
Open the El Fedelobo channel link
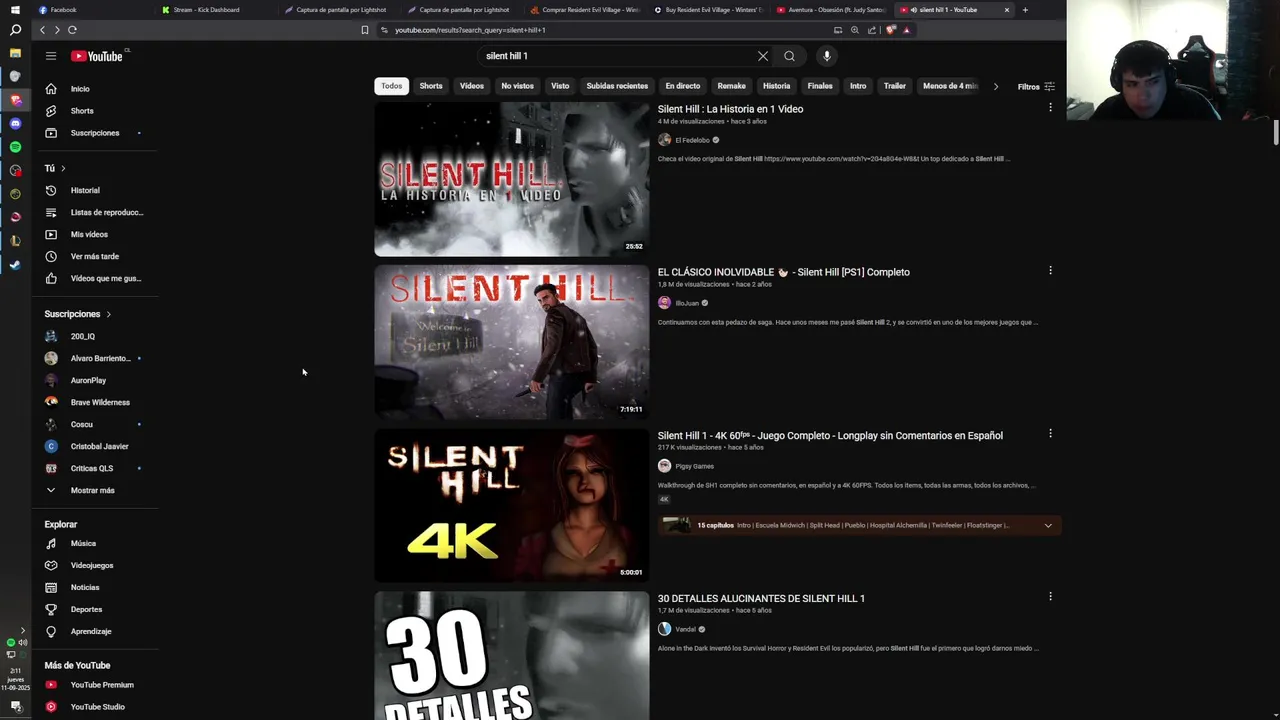[692, 140]
